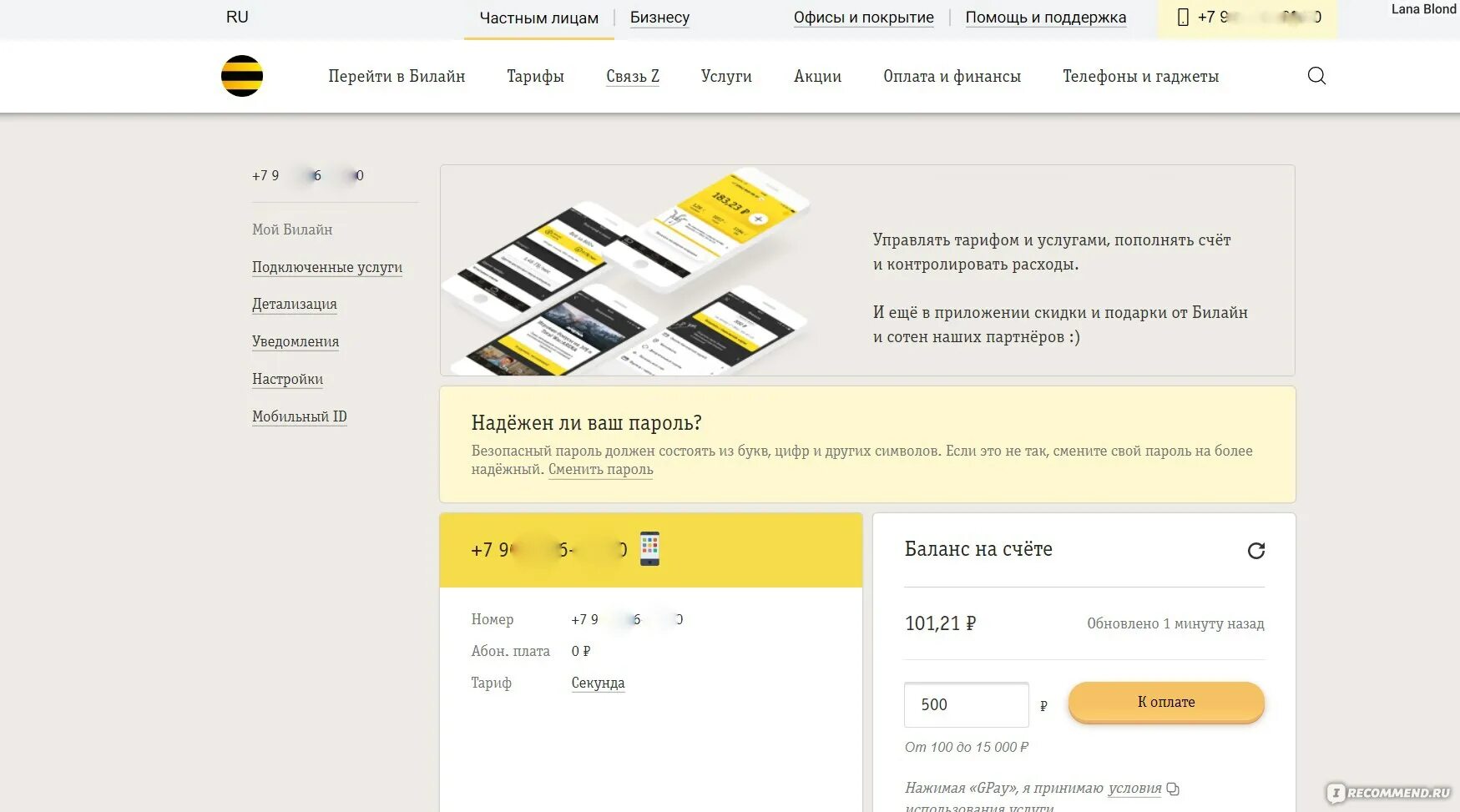The height and width of the screenshot is (812, 1460).
Task: Open Телефоны и гаджеты menu
Action: [1140, 77]
